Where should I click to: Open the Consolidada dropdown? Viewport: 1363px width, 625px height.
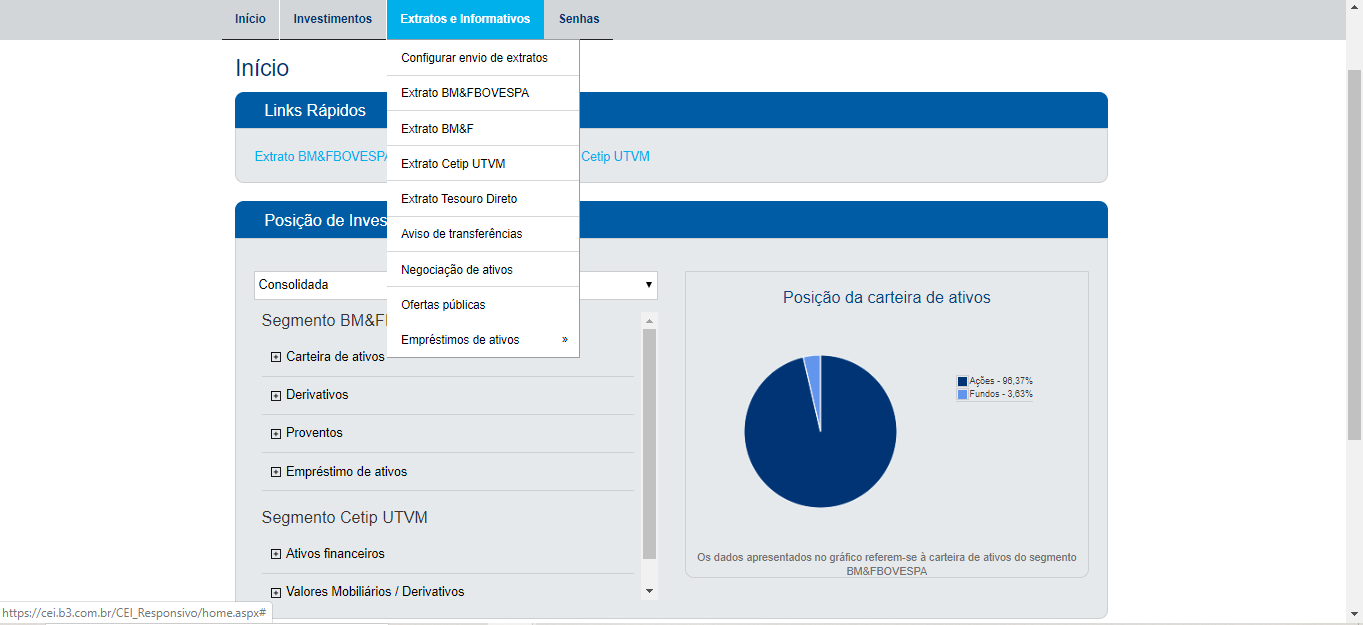pos(456,285)
